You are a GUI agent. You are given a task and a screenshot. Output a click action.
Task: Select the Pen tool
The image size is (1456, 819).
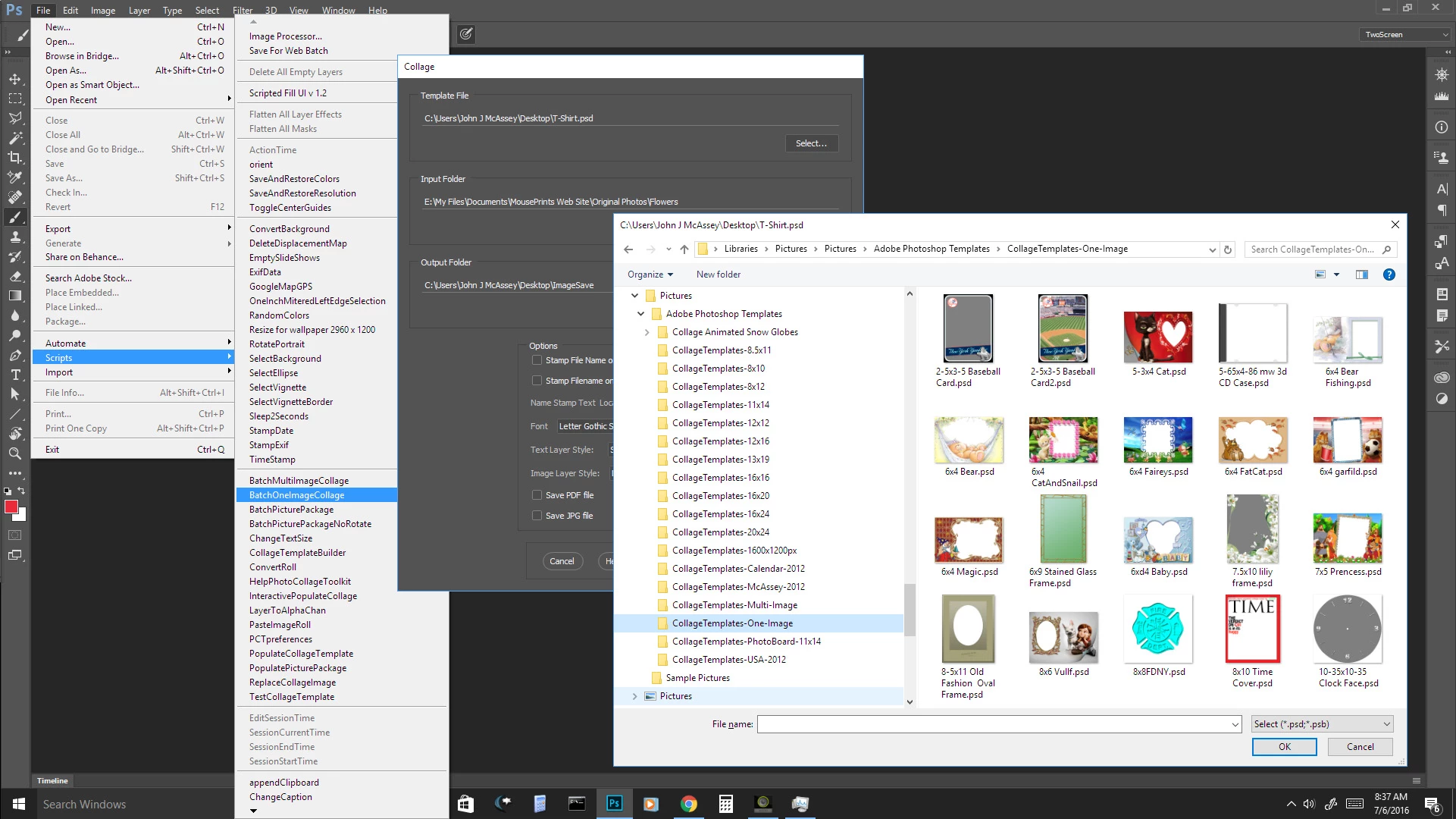pos(15,355)
